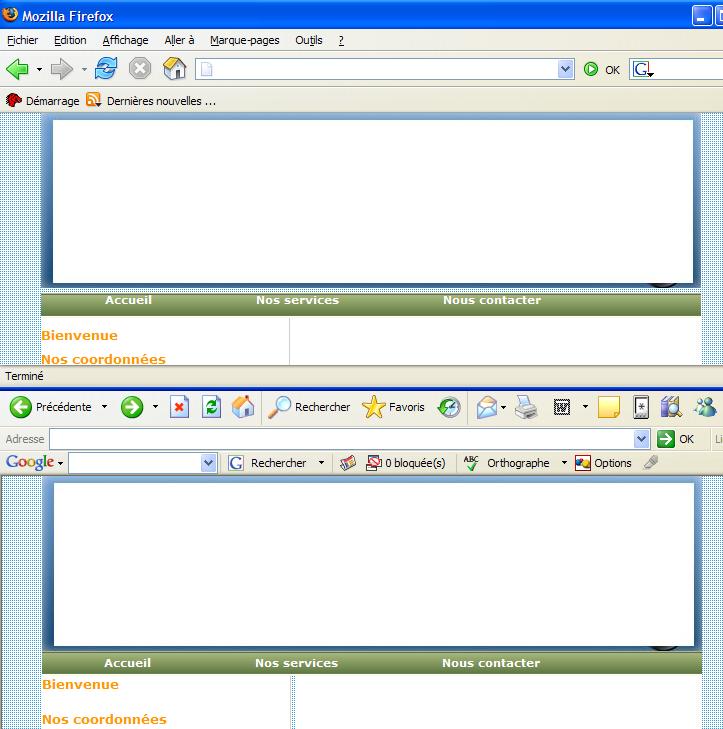Click Google toolbar highlighter pen icon
The image size is (723, 729).
651,463
